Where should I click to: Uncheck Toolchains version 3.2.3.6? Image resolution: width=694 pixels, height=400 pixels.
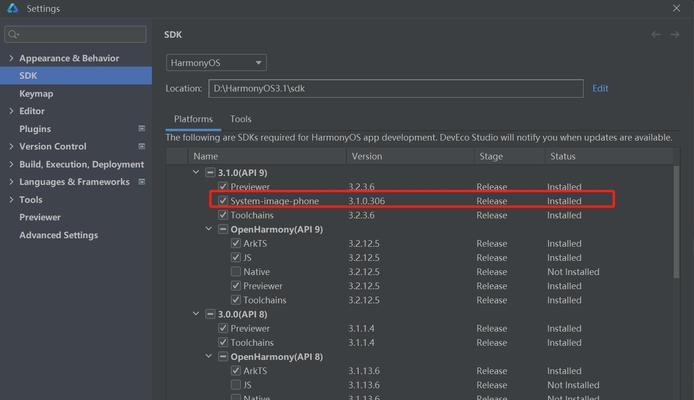click(x=223, y=215)
